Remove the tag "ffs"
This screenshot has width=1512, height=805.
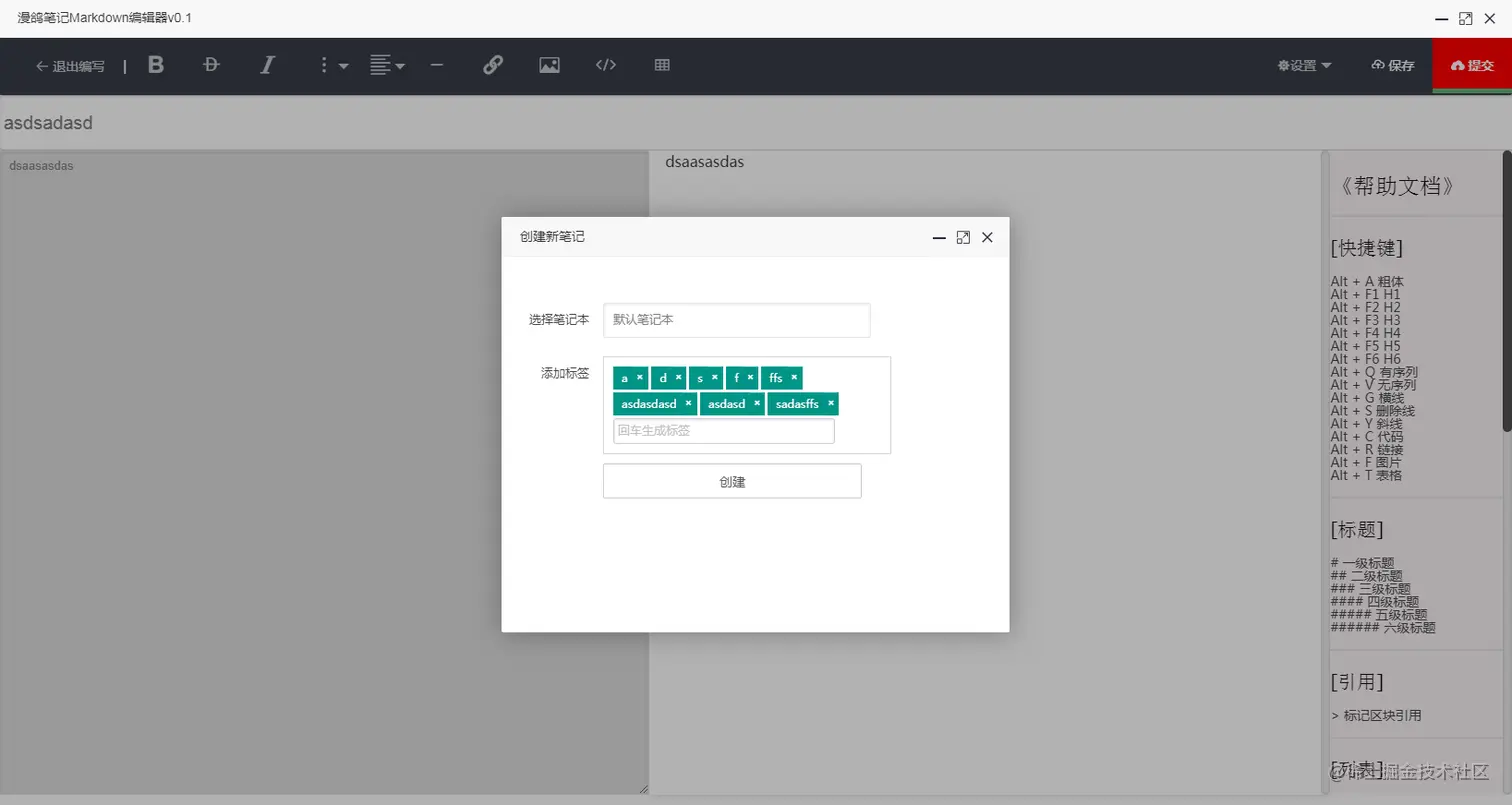click(794, 377)
